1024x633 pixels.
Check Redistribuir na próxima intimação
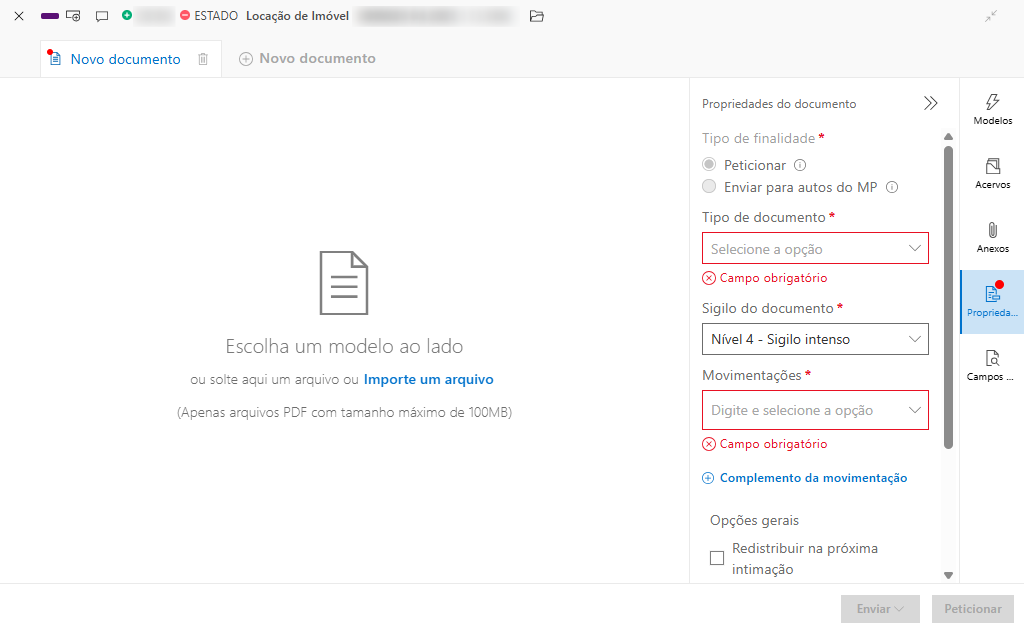717,558
